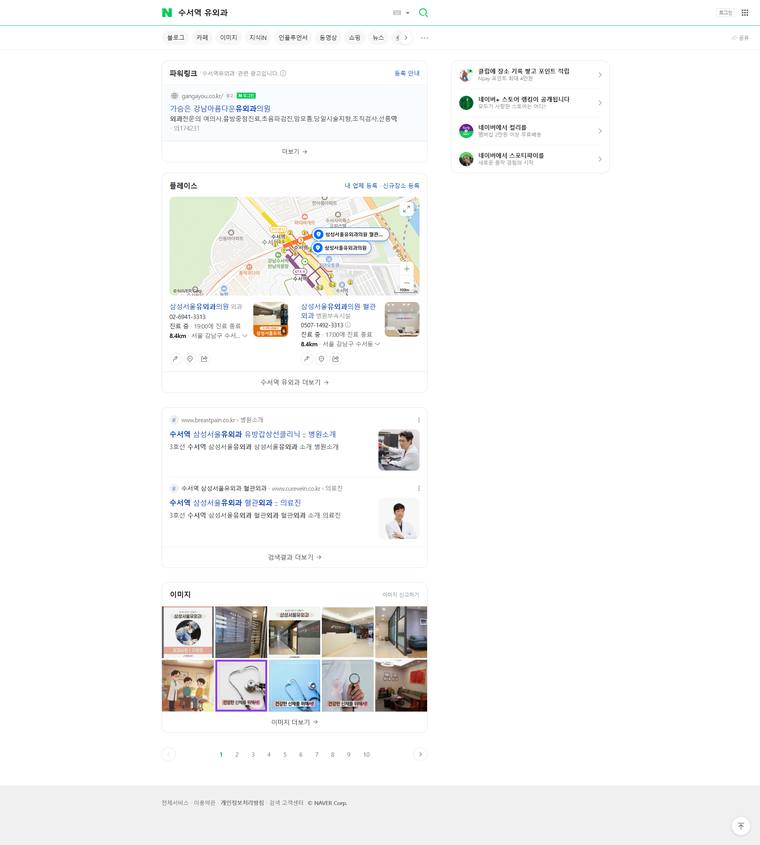Open the 등록 안내 link in 파워링크
The height and width of the screenshot is (845, 760).
407,73
